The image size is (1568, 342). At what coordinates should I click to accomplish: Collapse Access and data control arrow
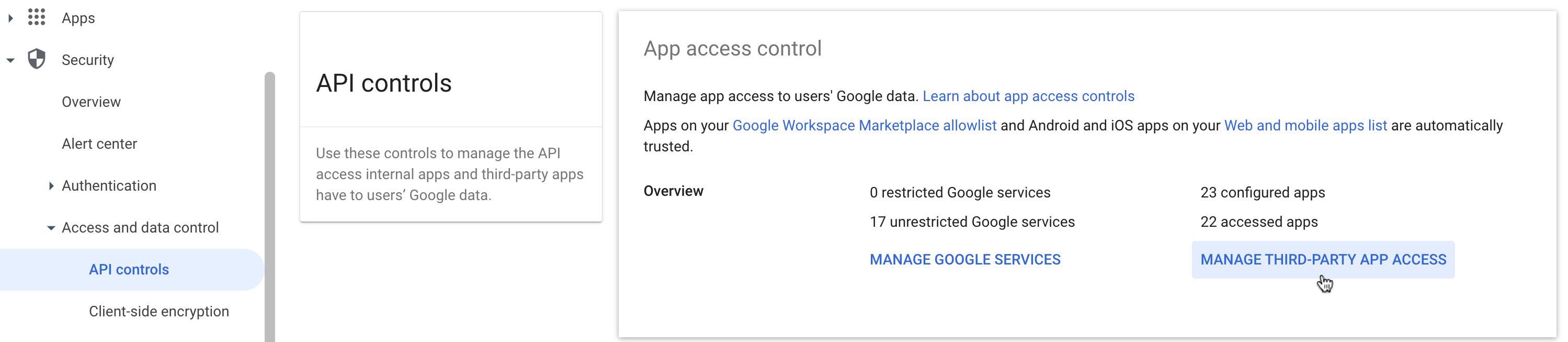(x=51, y=227)
